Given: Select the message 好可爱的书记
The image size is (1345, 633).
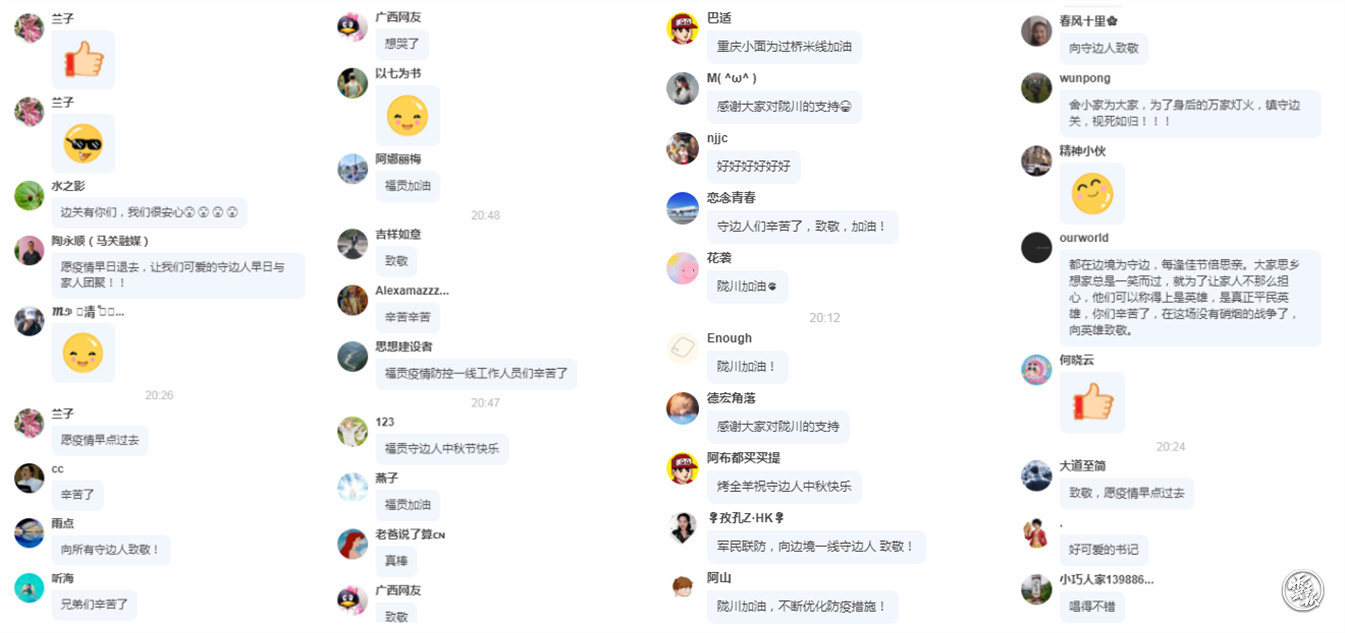Looking at the screenshot, I should coord(1103,550).
